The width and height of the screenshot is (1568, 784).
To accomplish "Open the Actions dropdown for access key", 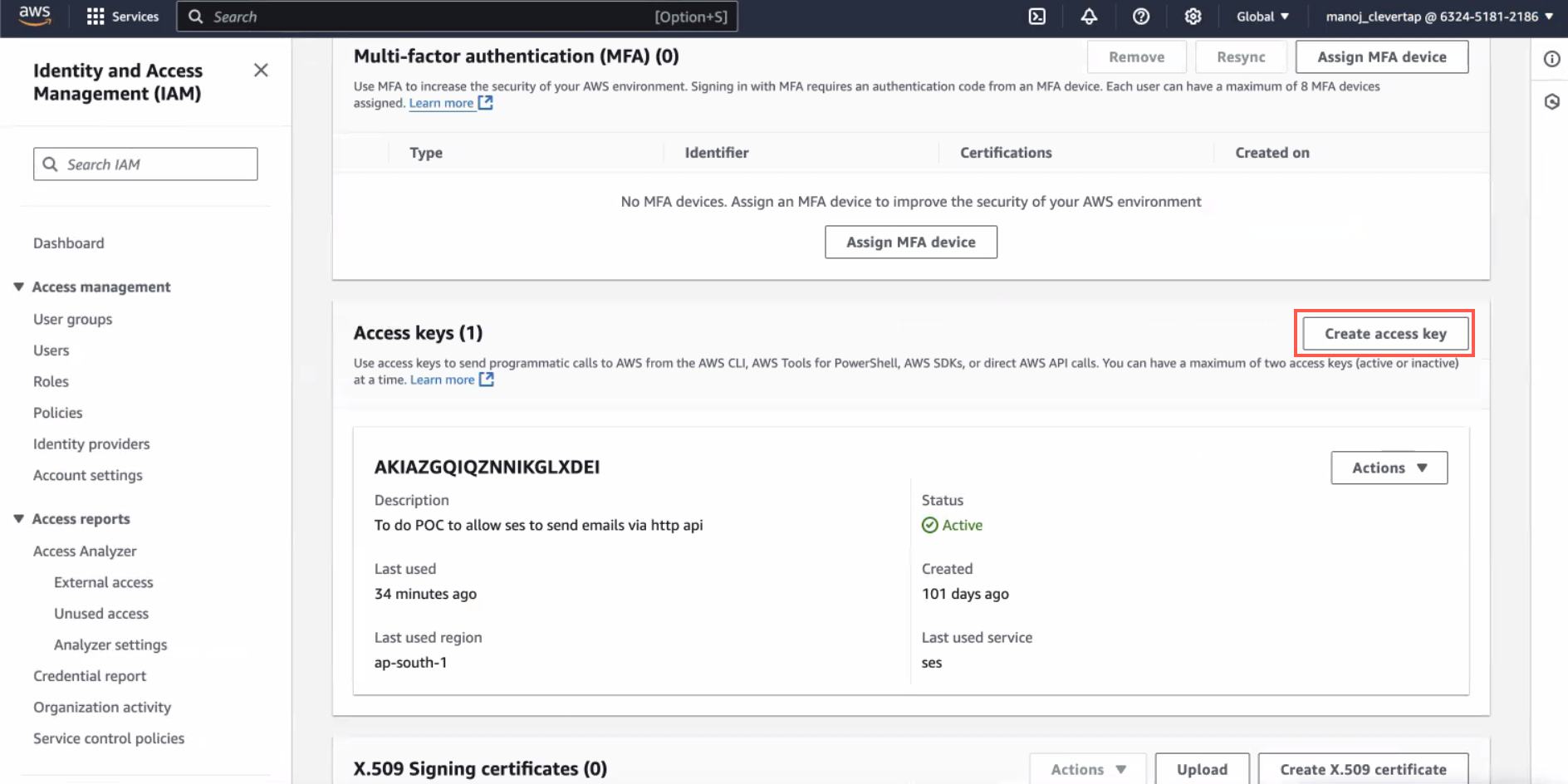I will tap(1389, 468).
